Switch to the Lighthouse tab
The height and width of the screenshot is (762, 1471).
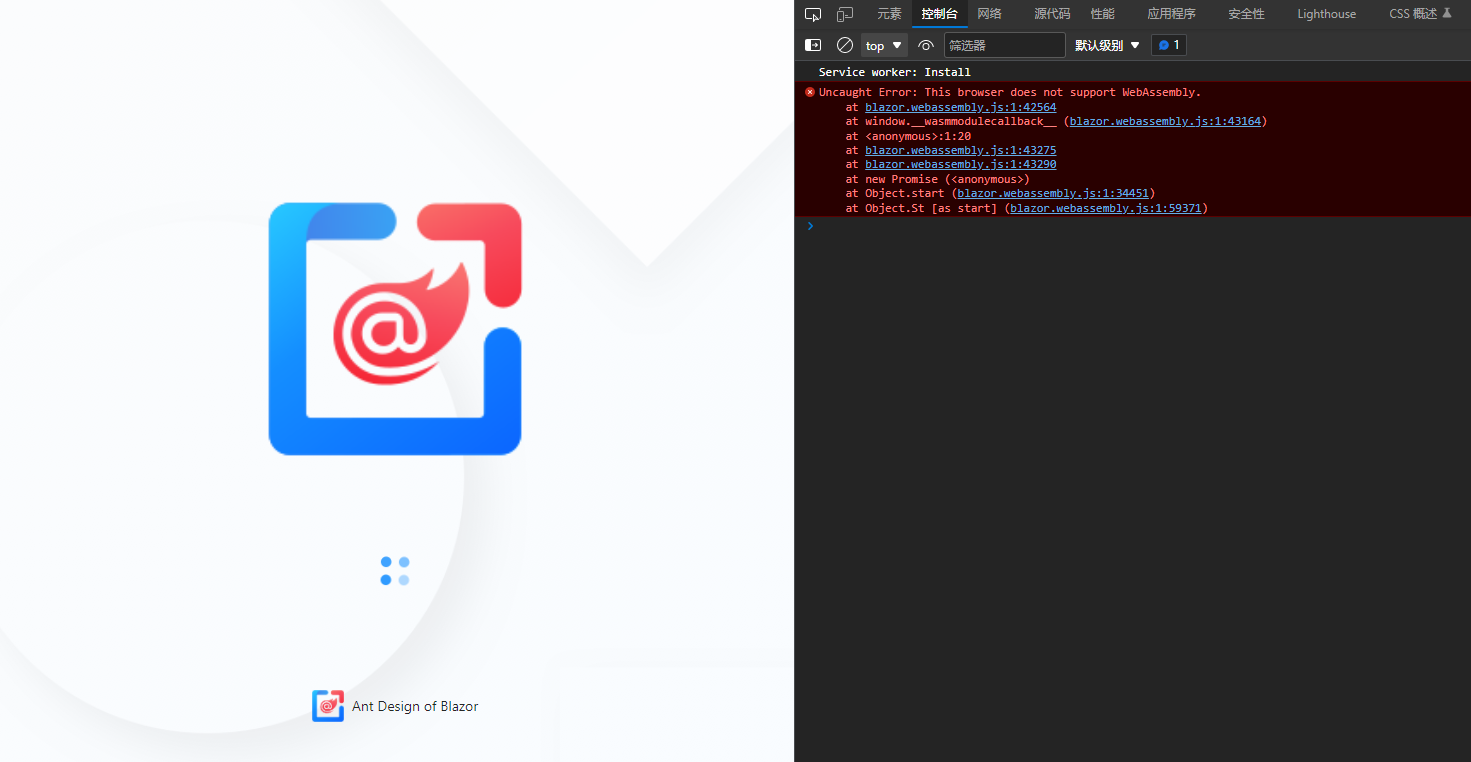(x=1327, y=14)
